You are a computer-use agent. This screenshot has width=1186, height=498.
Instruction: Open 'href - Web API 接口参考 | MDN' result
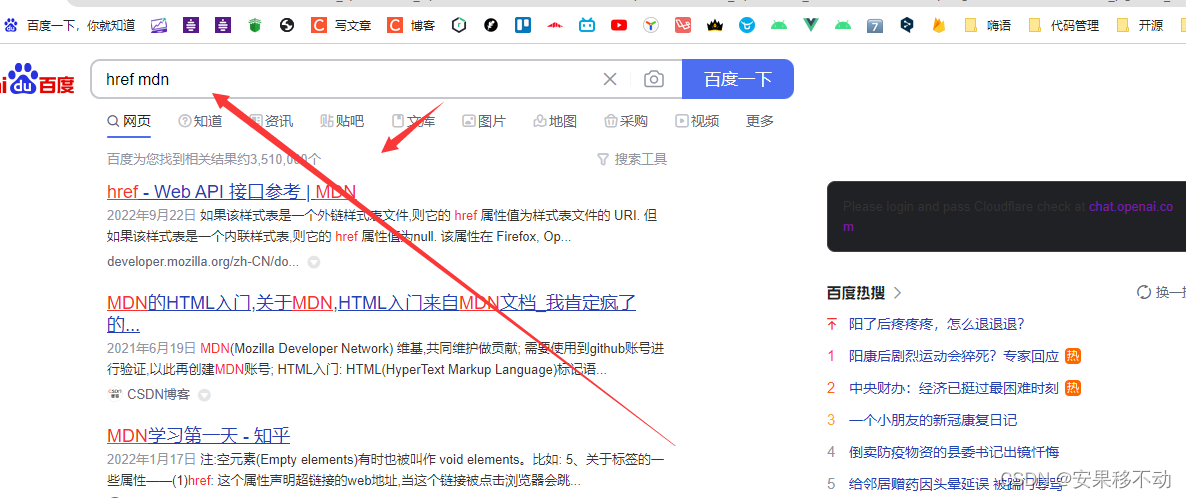click(x=231, y=191)
